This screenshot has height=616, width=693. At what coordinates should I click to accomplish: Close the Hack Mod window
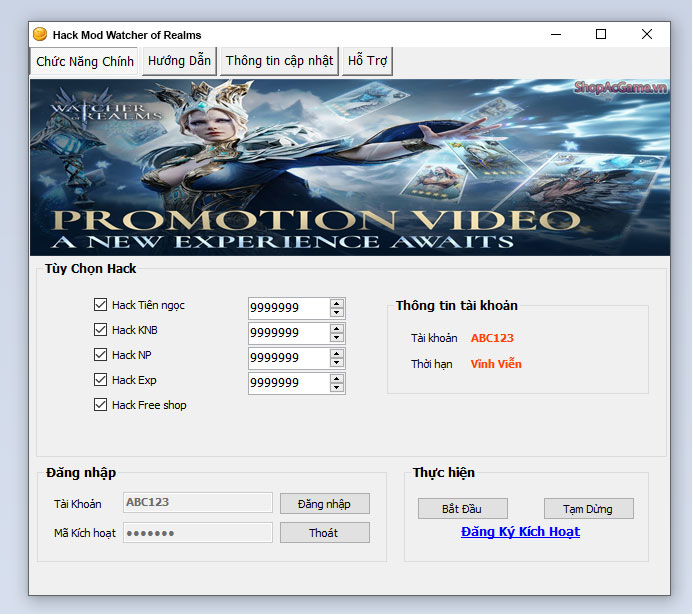[x=647, y=34]
